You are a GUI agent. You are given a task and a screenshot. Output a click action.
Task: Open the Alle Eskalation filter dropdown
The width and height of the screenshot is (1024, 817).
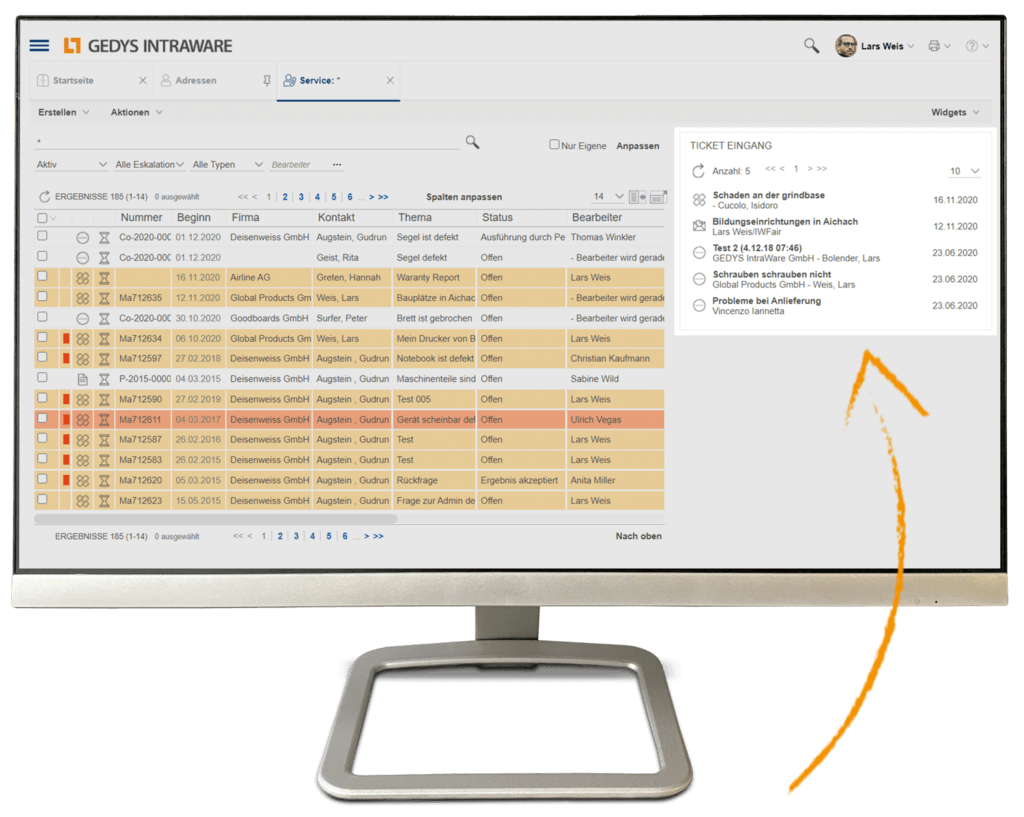[150, 165]
